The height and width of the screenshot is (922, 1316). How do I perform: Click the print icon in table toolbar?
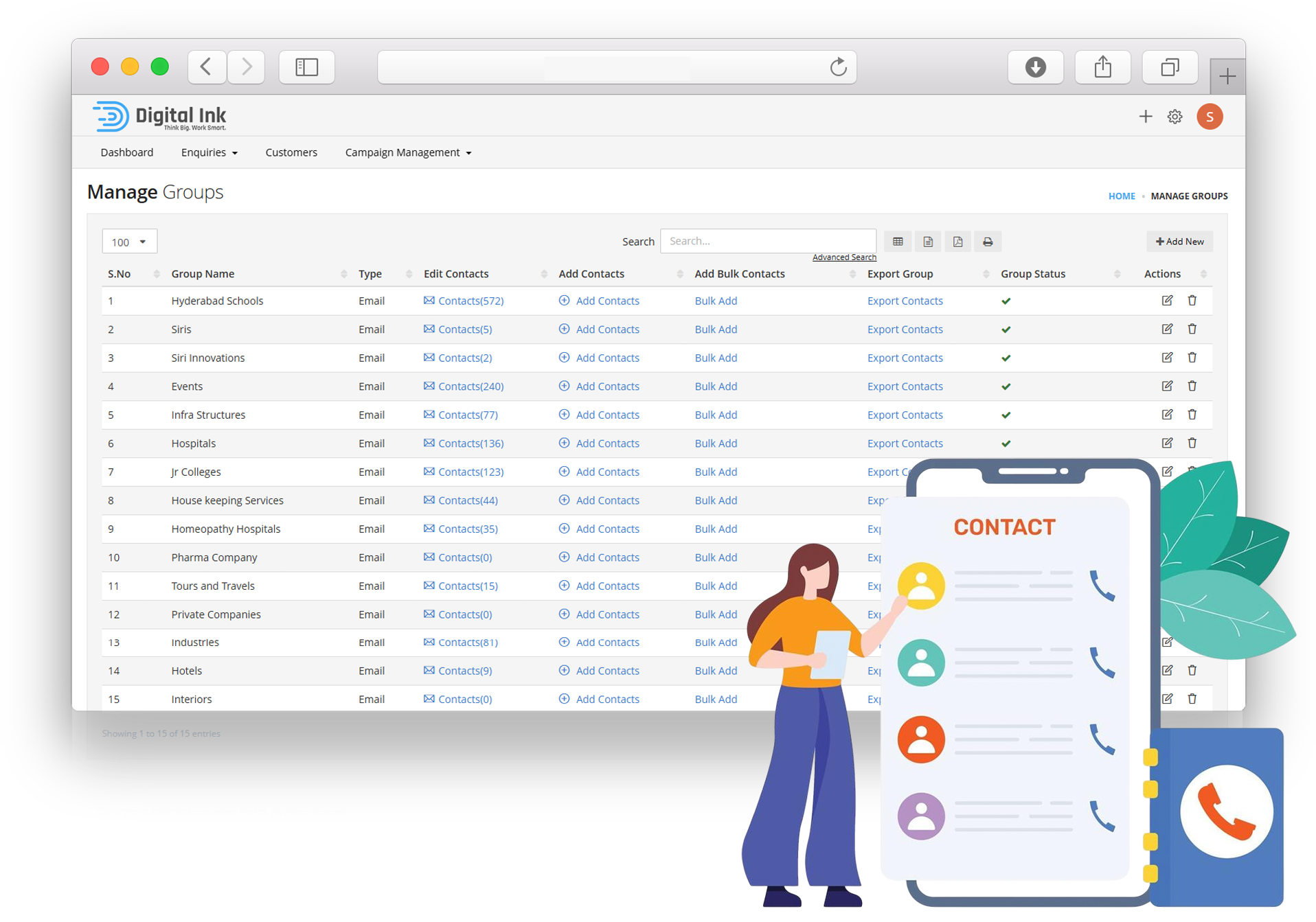click(987, 242)
